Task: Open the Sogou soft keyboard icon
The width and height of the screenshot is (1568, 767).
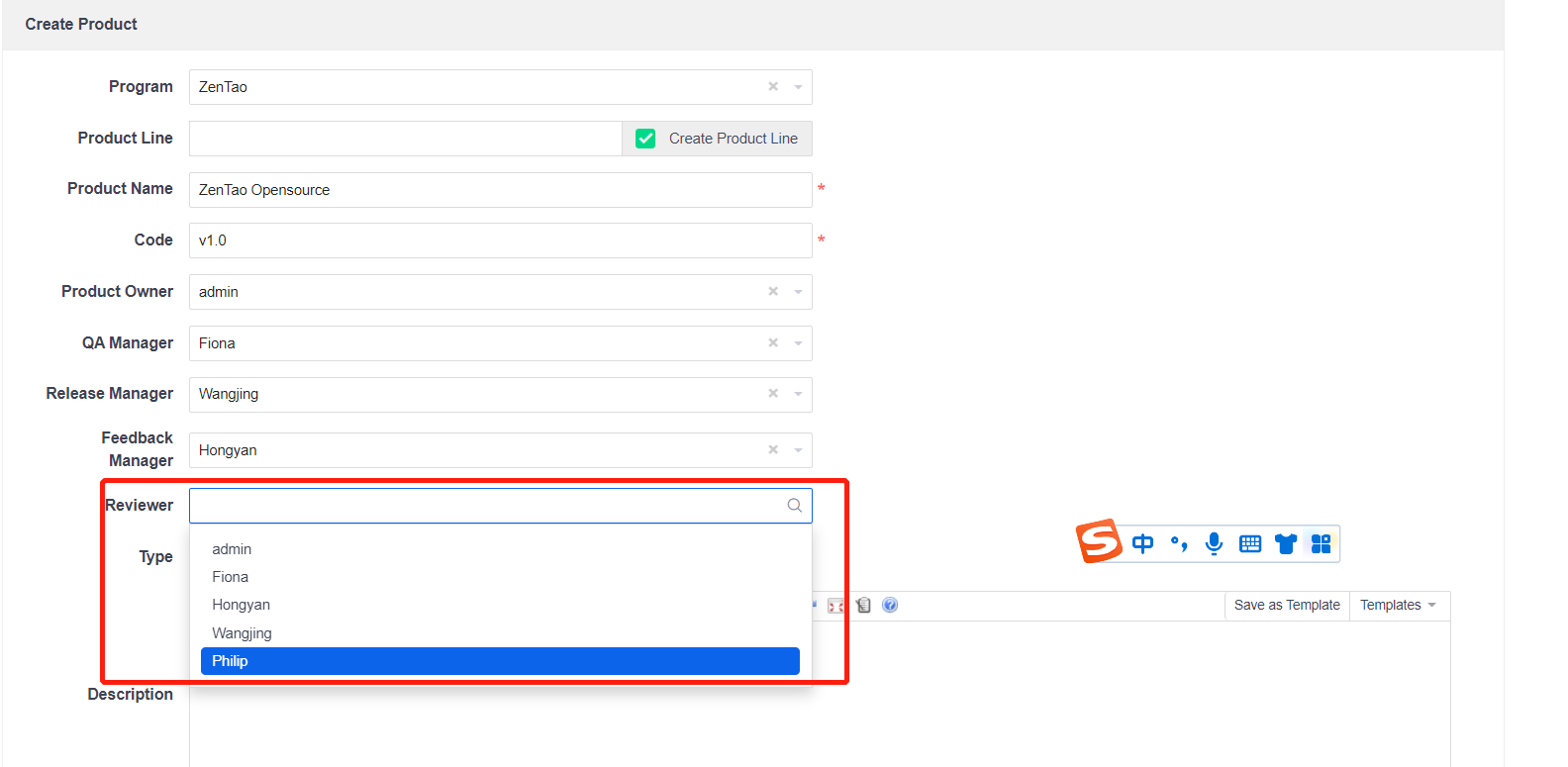Action: [x=1250, y=543]
